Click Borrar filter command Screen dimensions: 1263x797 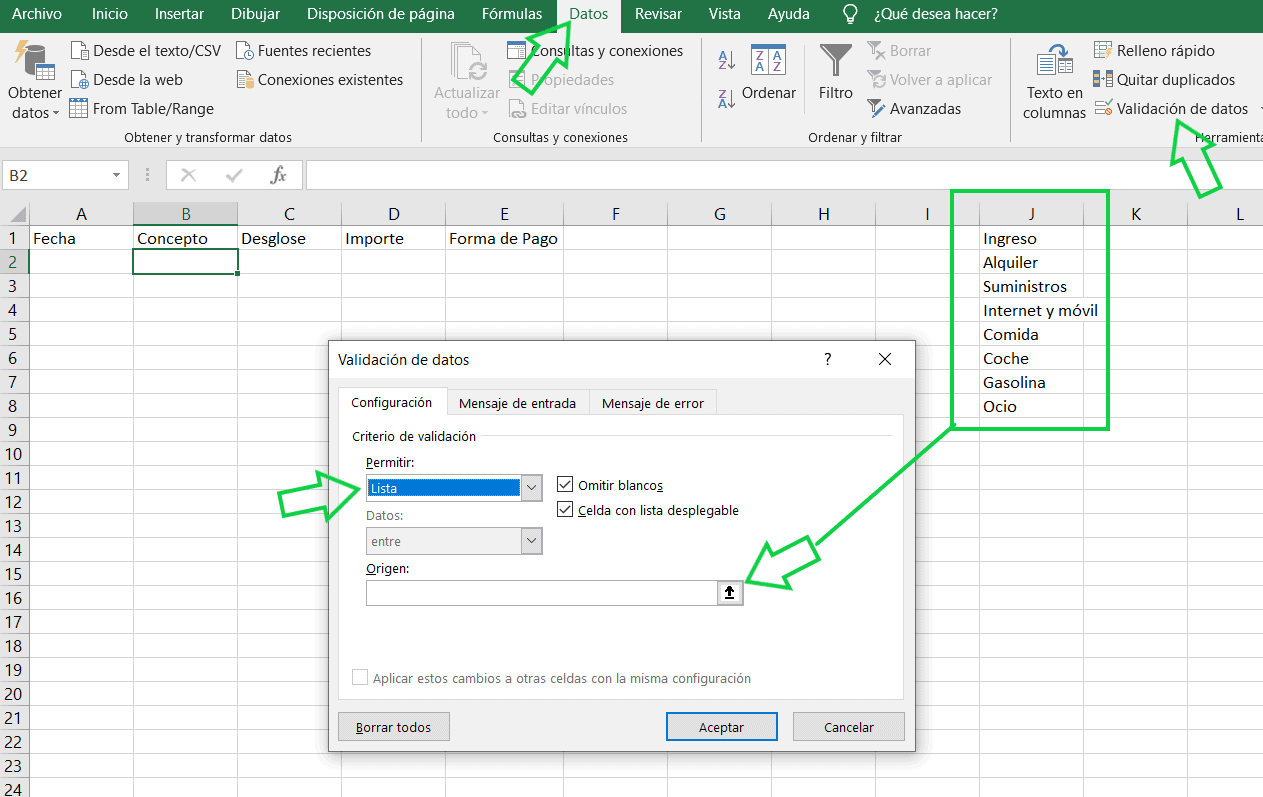pos(899,51)
